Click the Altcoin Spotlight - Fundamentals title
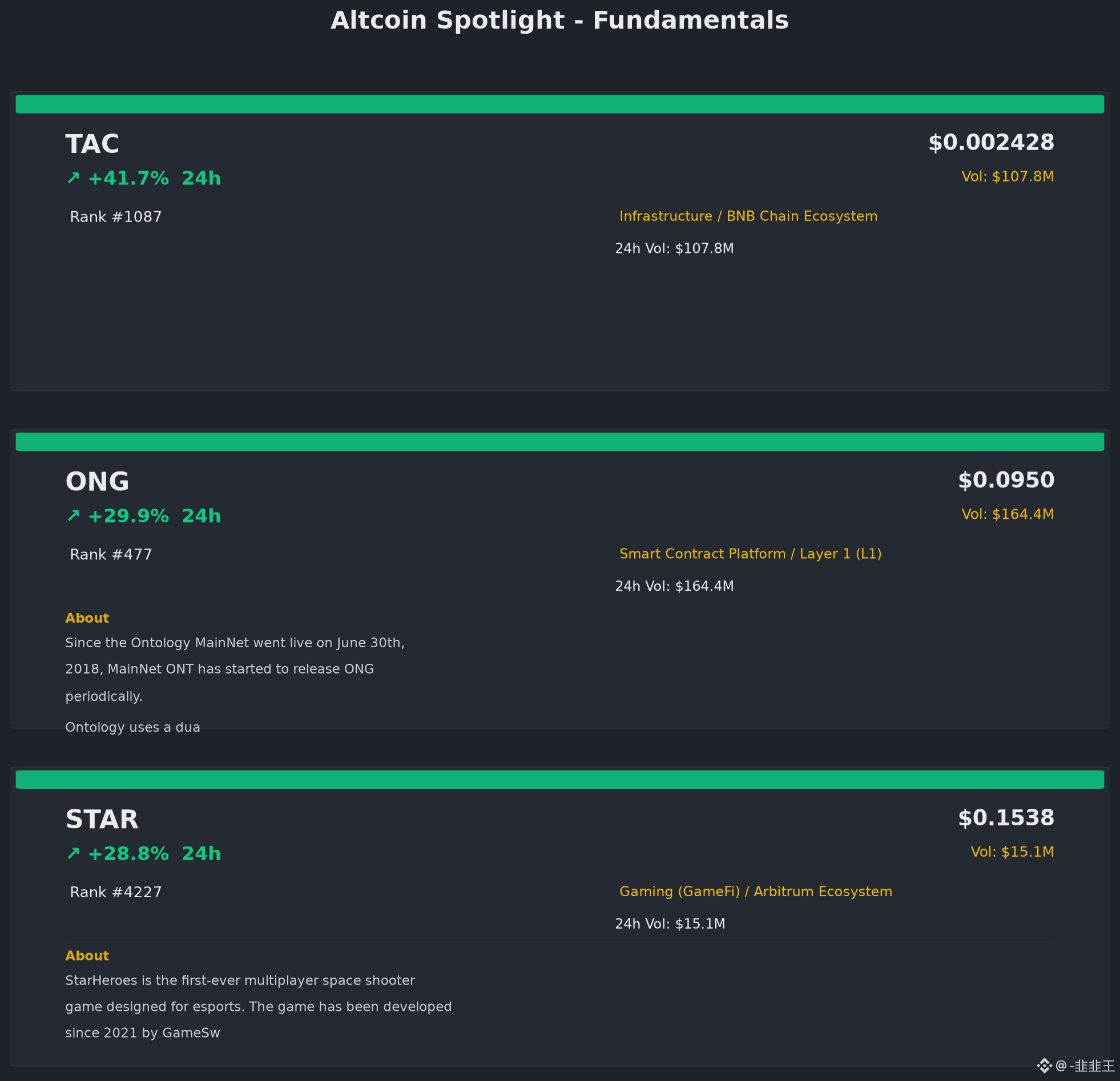The width and height of the screenshot is (1120, 1081). (x=560, y=21)
